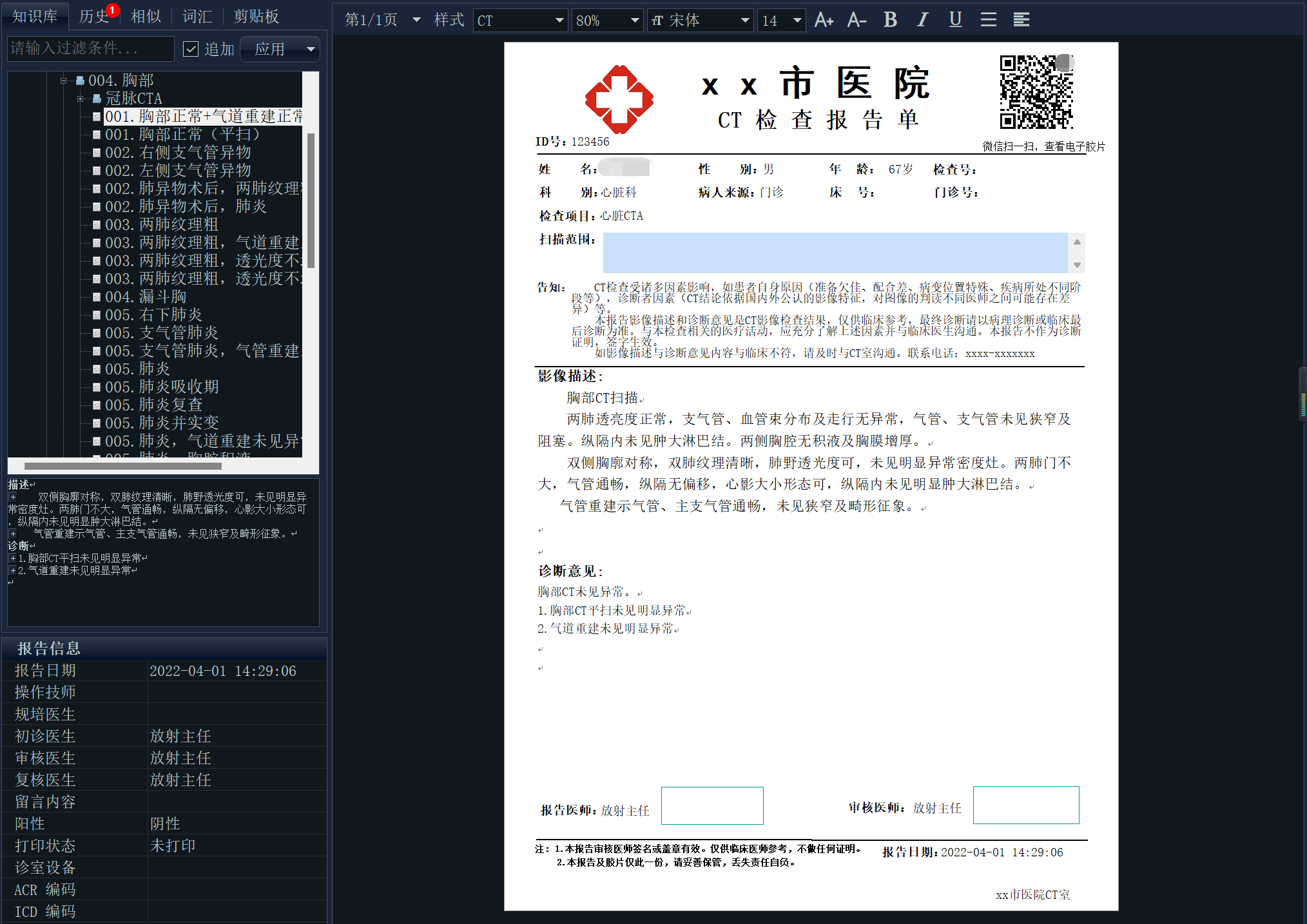Click the 扫描范围 text field
This screenshot has height=924, width=1307.
click(835, 253)
